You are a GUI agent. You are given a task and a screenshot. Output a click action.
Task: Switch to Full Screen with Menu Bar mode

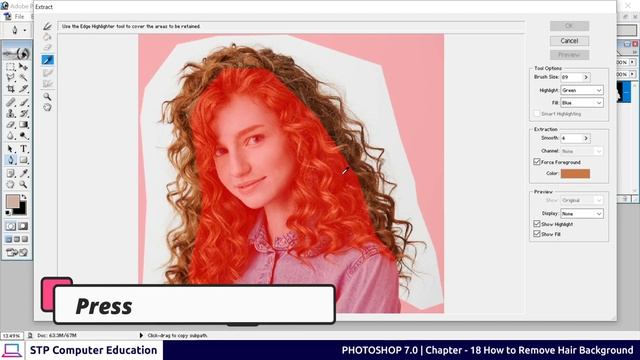[17, 239]
